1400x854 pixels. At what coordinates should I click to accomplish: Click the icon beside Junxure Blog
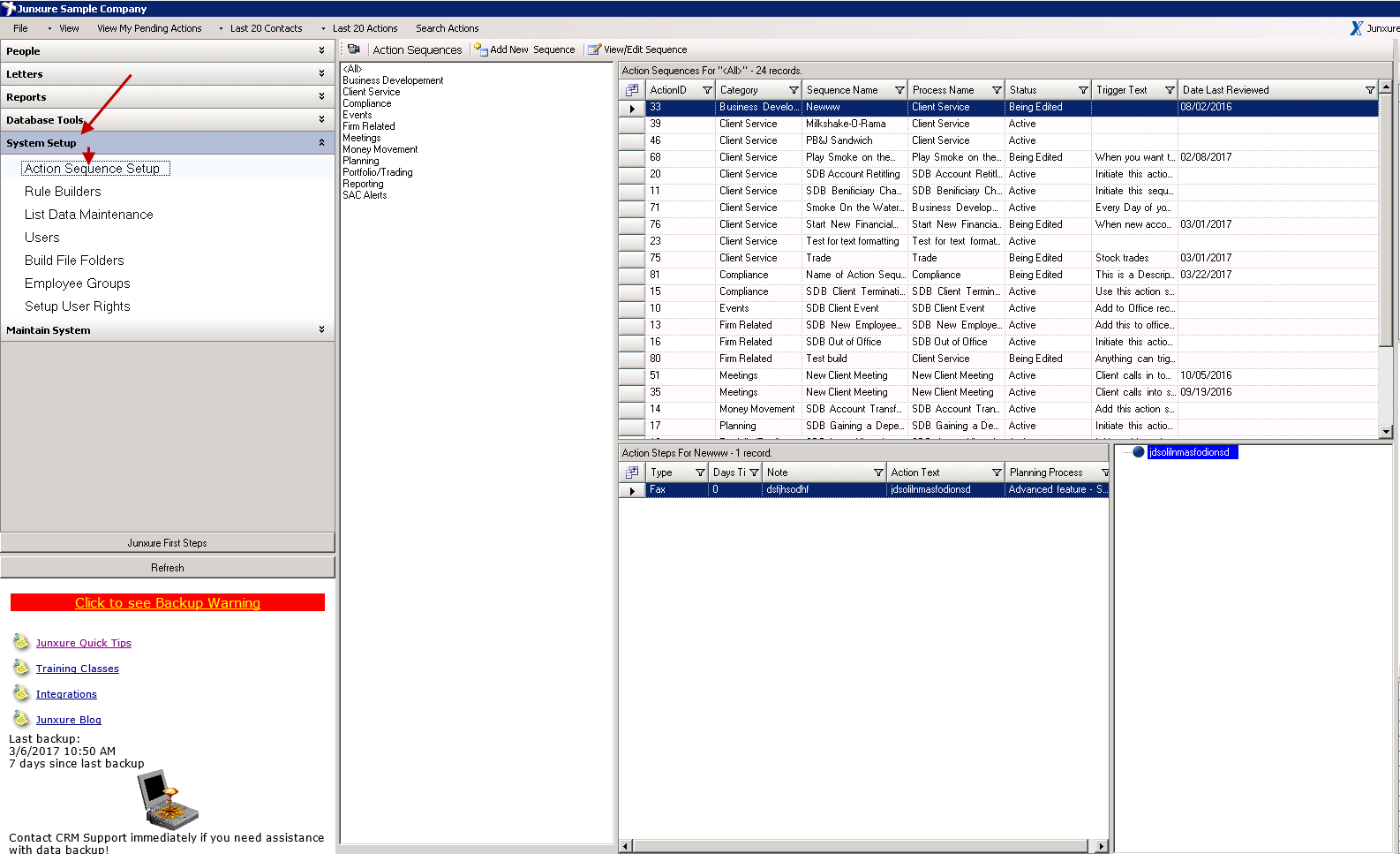[21, 719]
